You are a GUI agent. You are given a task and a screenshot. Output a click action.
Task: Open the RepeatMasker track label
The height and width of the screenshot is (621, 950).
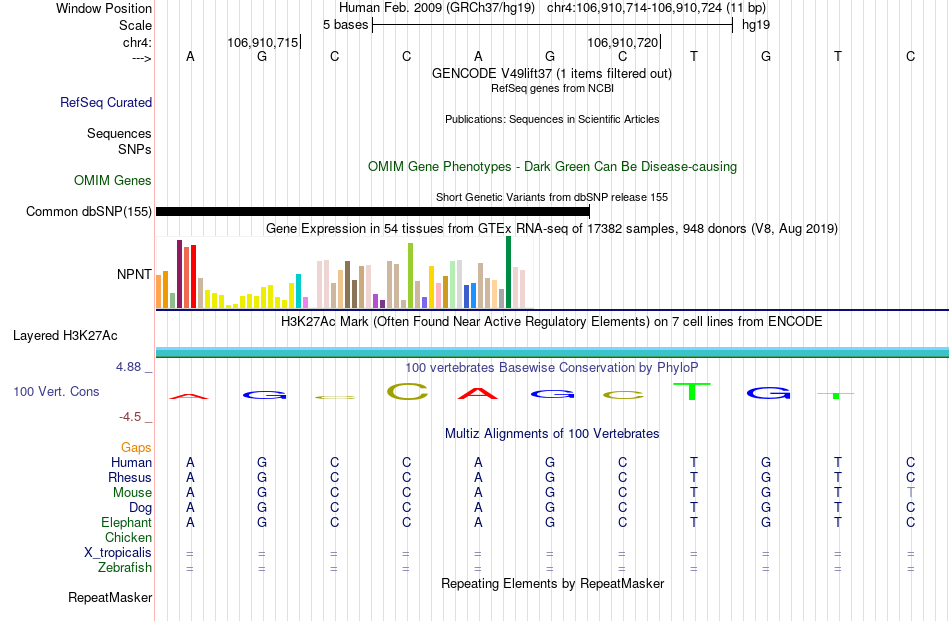(x=110, y=597)
